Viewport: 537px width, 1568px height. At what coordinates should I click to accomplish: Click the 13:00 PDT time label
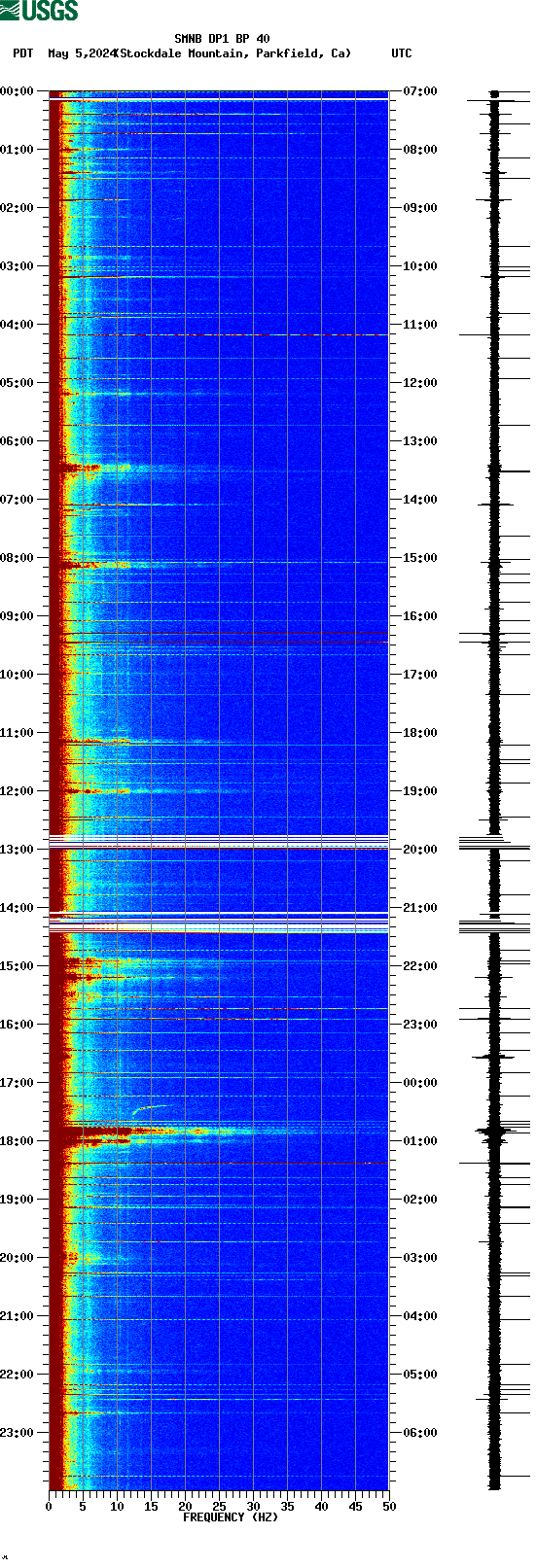pyautogui.click(x=18, y=850)
